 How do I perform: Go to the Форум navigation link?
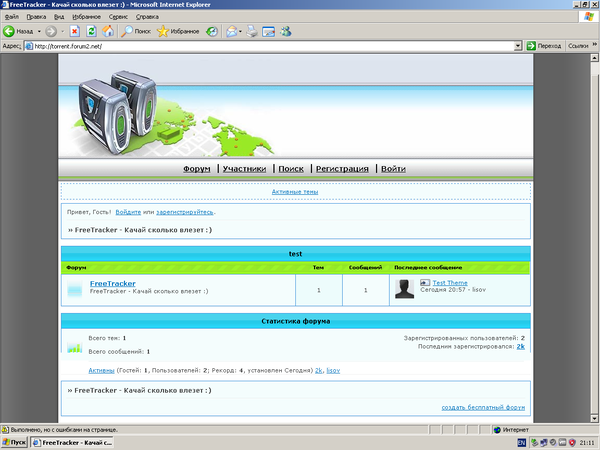197,169
